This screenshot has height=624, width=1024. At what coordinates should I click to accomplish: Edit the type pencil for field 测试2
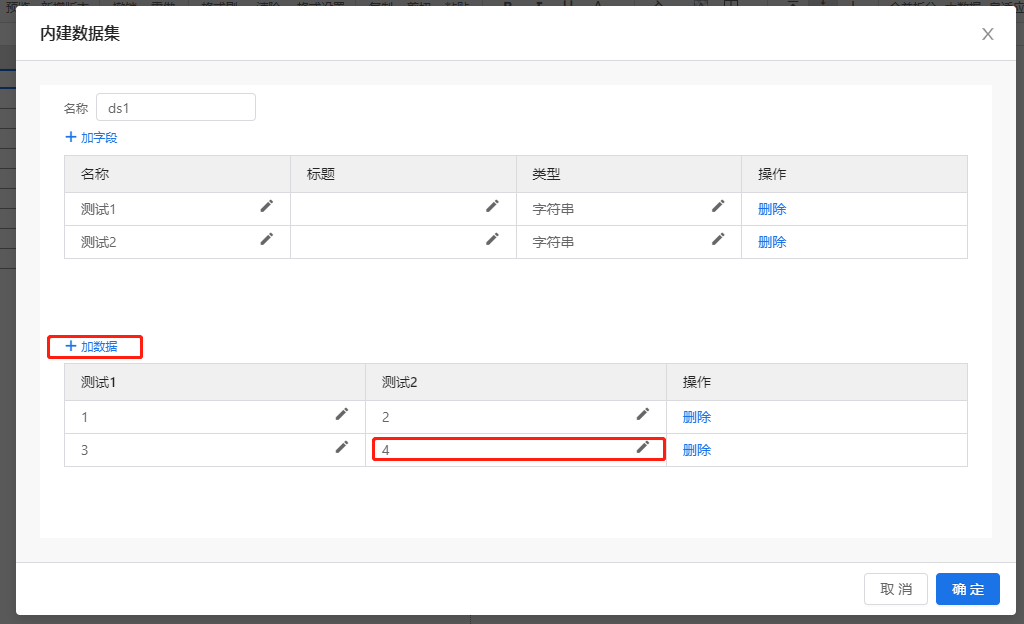click(718, 240)
